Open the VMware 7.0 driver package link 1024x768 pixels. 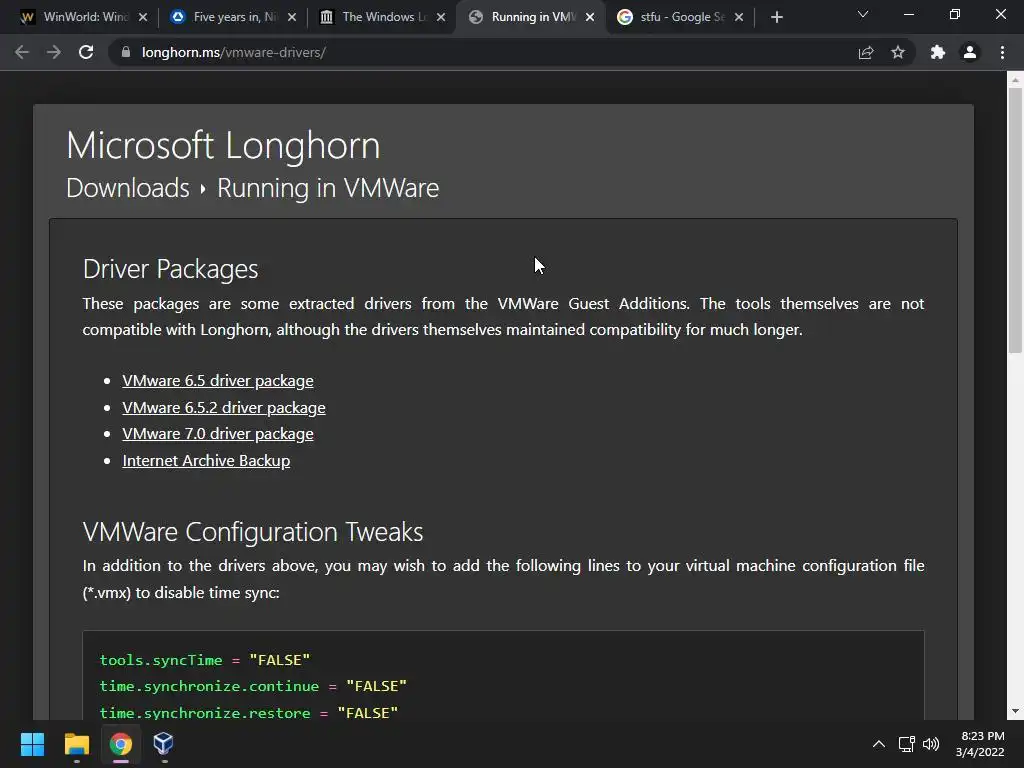[217, 434]
